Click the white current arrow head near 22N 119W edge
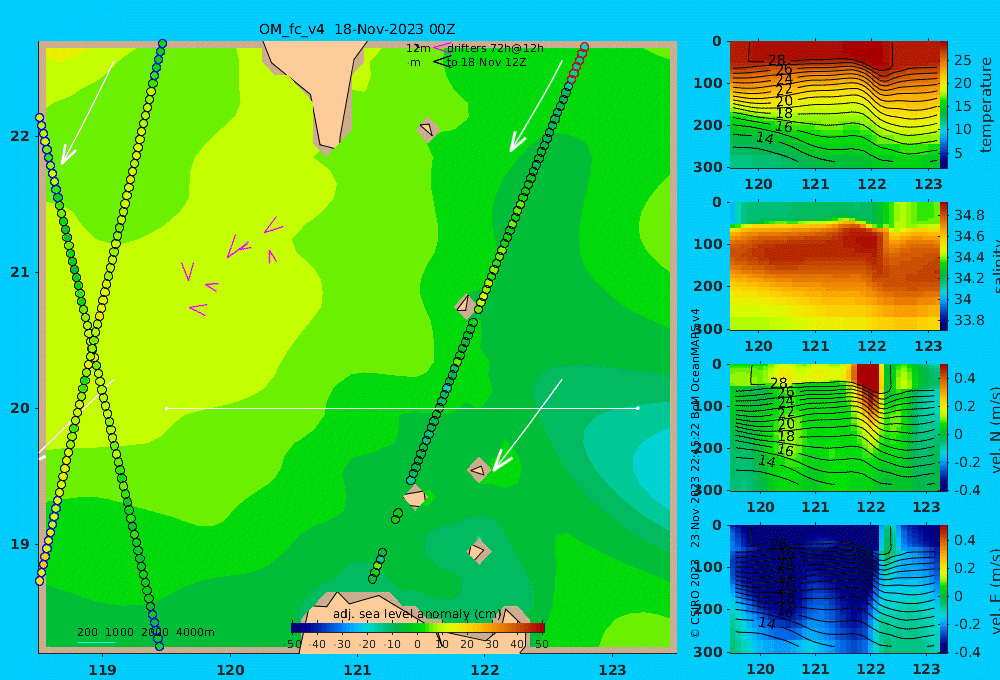This screenshot has height=680, width=1000. [66, 156]
